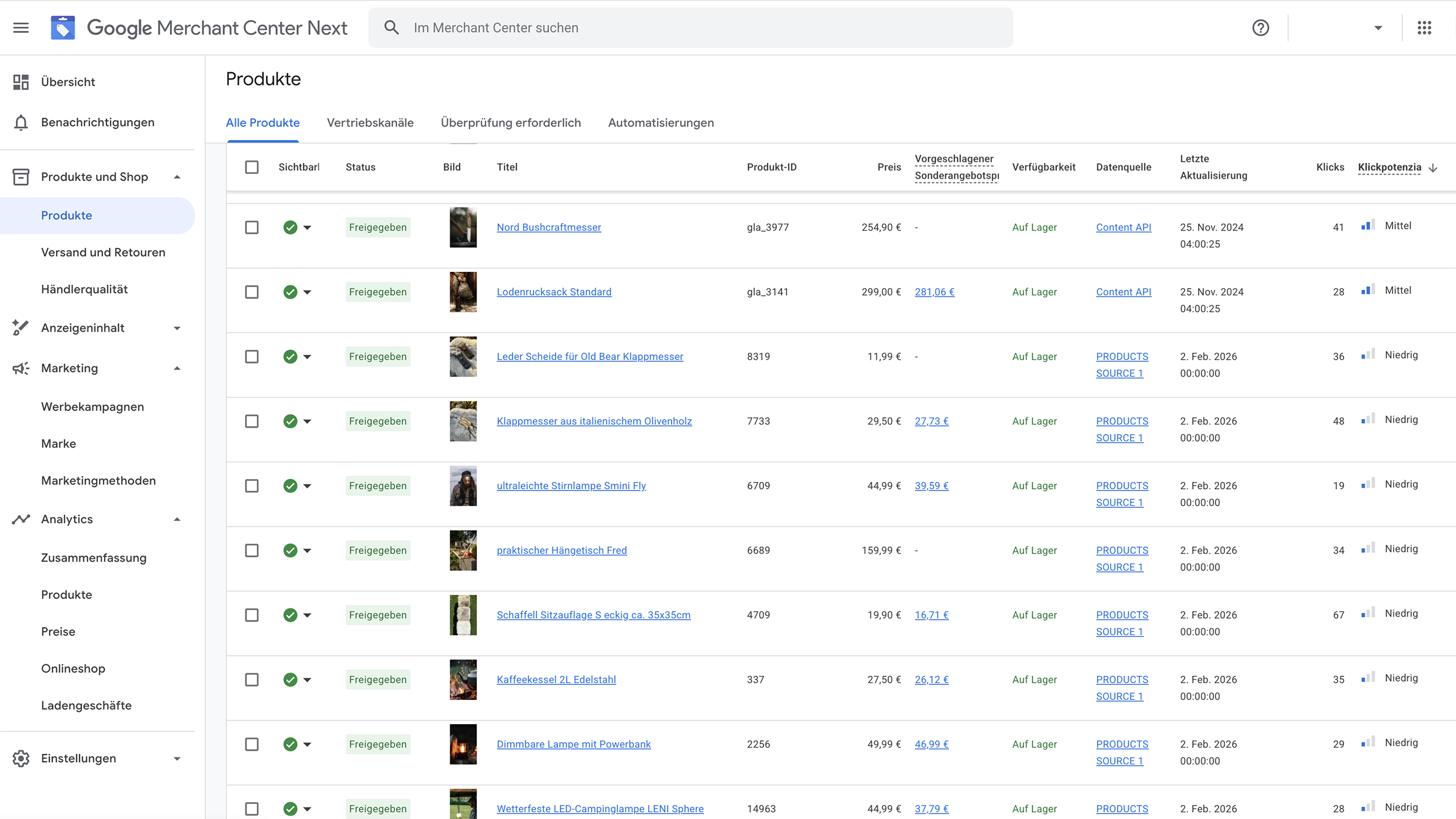Open visibility dropdown for Lodenrucksack Standard
Screen dimensions: 1456x819
[x=307, y=292]
